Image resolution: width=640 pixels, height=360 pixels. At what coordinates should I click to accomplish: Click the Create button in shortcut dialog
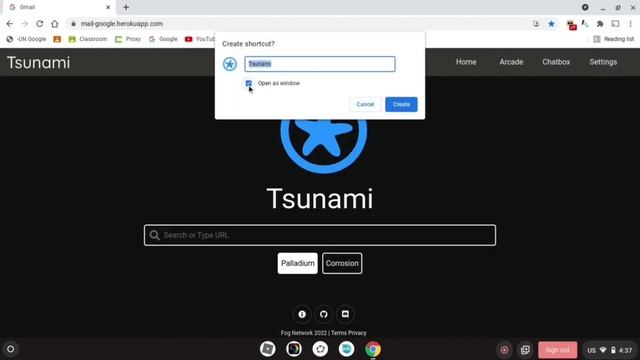pyautogui.click(x=401, y=104)
